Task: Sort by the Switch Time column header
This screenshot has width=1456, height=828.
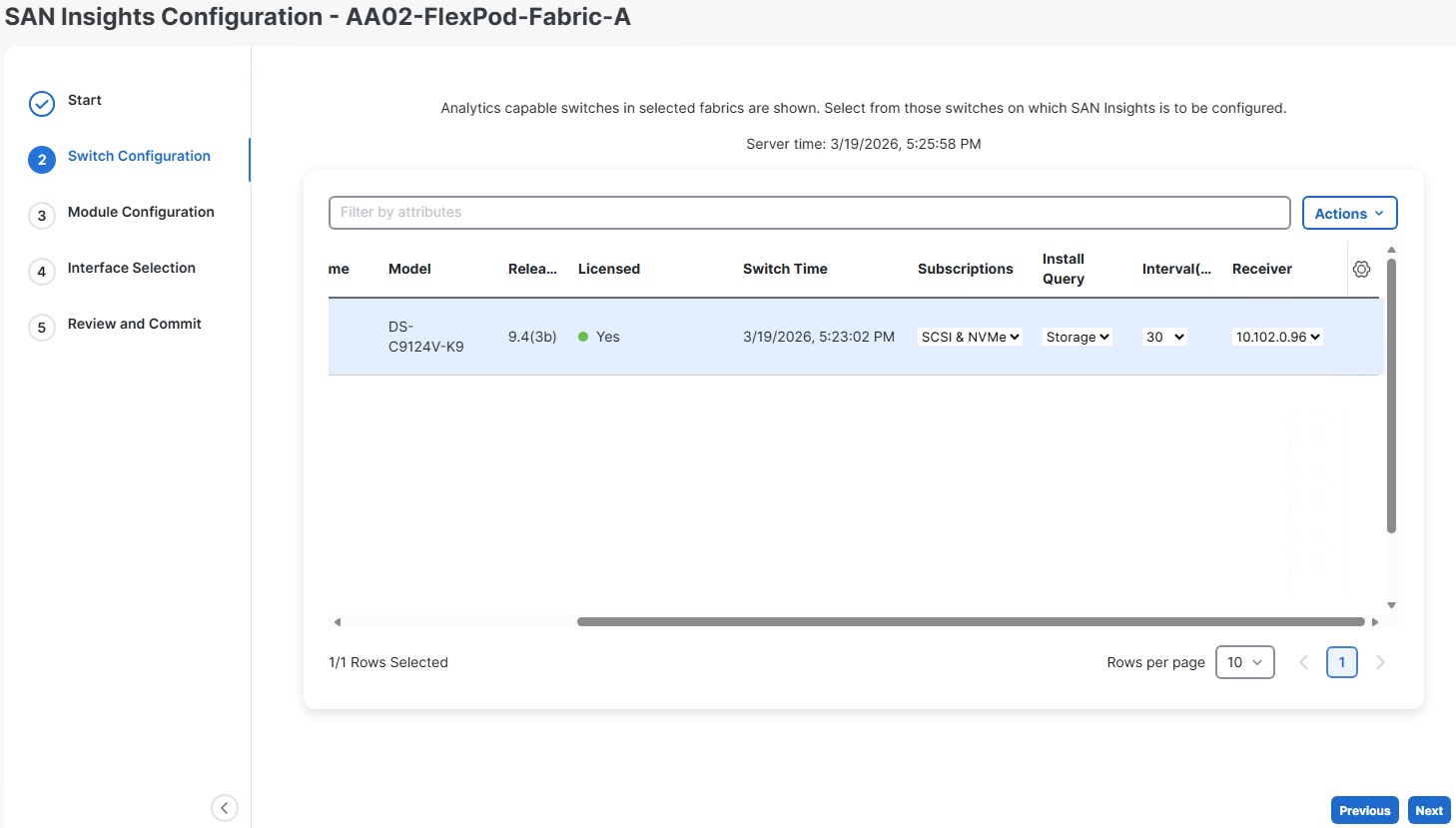Action: pyautogui.click(x=785, y=269)
